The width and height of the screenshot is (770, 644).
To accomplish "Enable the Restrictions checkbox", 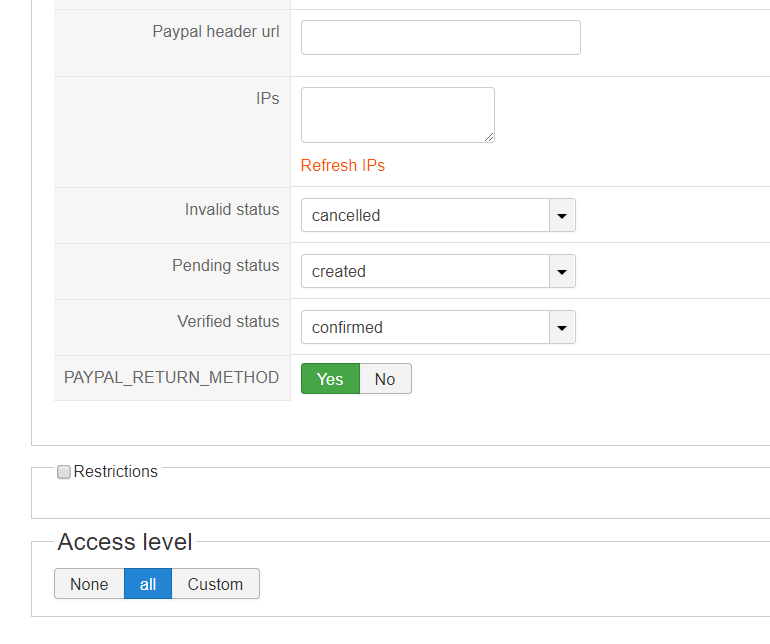I will pos(64,472).
